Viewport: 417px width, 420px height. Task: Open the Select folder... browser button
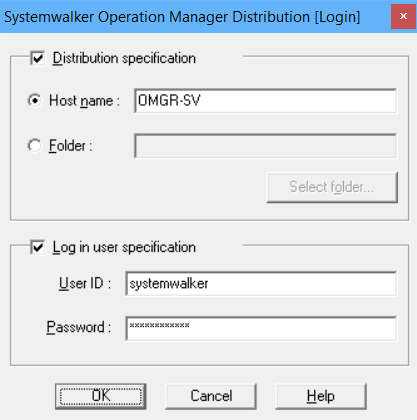point(332,187)
